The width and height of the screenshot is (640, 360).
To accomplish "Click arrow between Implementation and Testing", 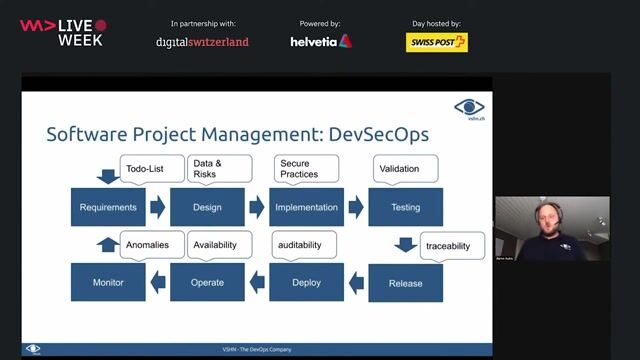I will (356, 207).
